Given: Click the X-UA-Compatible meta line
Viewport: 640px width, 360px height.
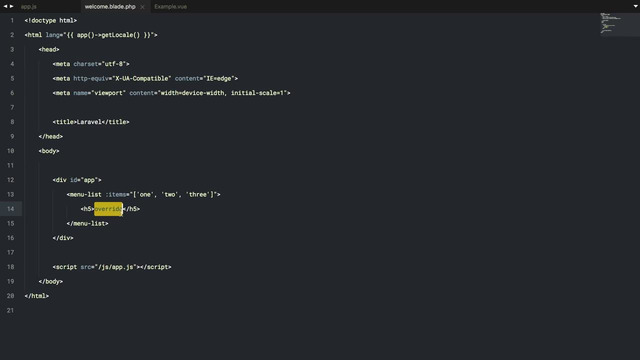Looking at the screenshot, I should 145,78.
